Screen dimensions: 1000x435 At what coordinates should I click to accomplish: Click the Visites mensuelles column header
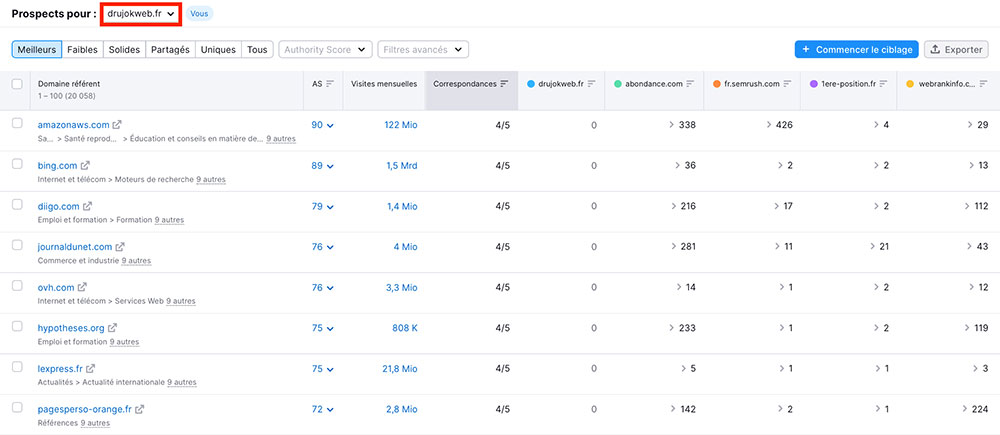(384, 84)
